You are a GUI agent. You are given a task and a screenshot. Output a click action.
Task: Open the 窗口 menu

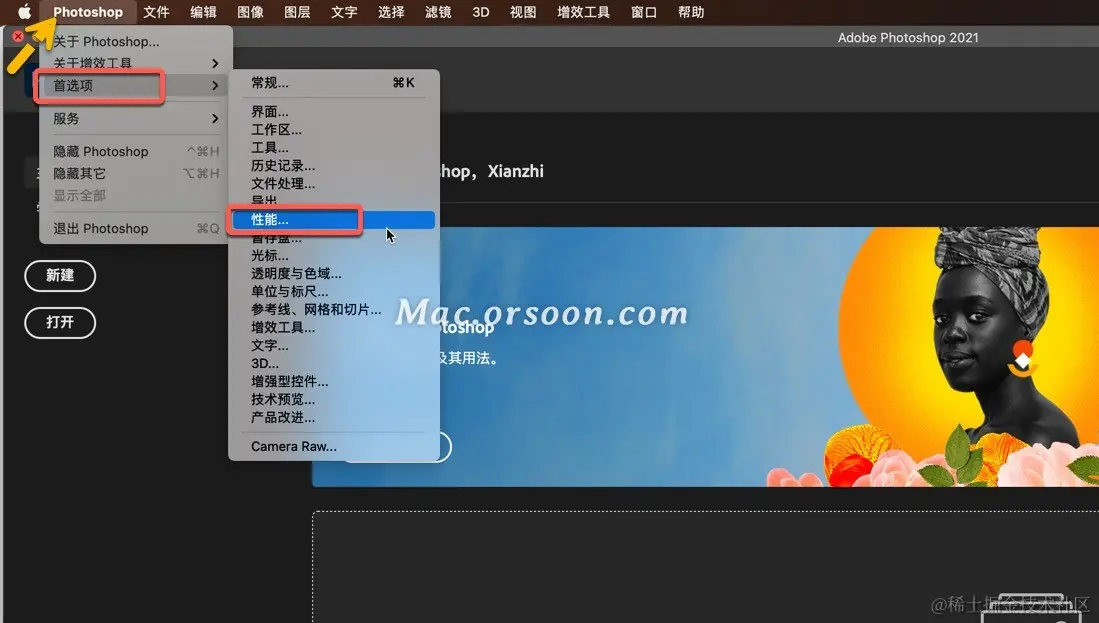(643, 12)
